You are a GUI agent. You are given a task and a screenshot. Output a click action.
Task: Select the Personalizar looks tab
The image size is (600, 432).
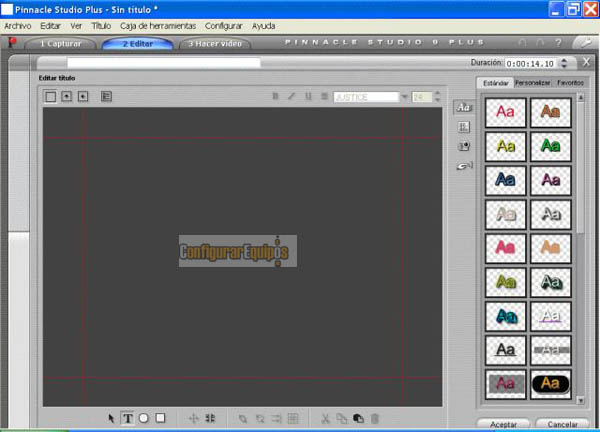coord(532,83)
